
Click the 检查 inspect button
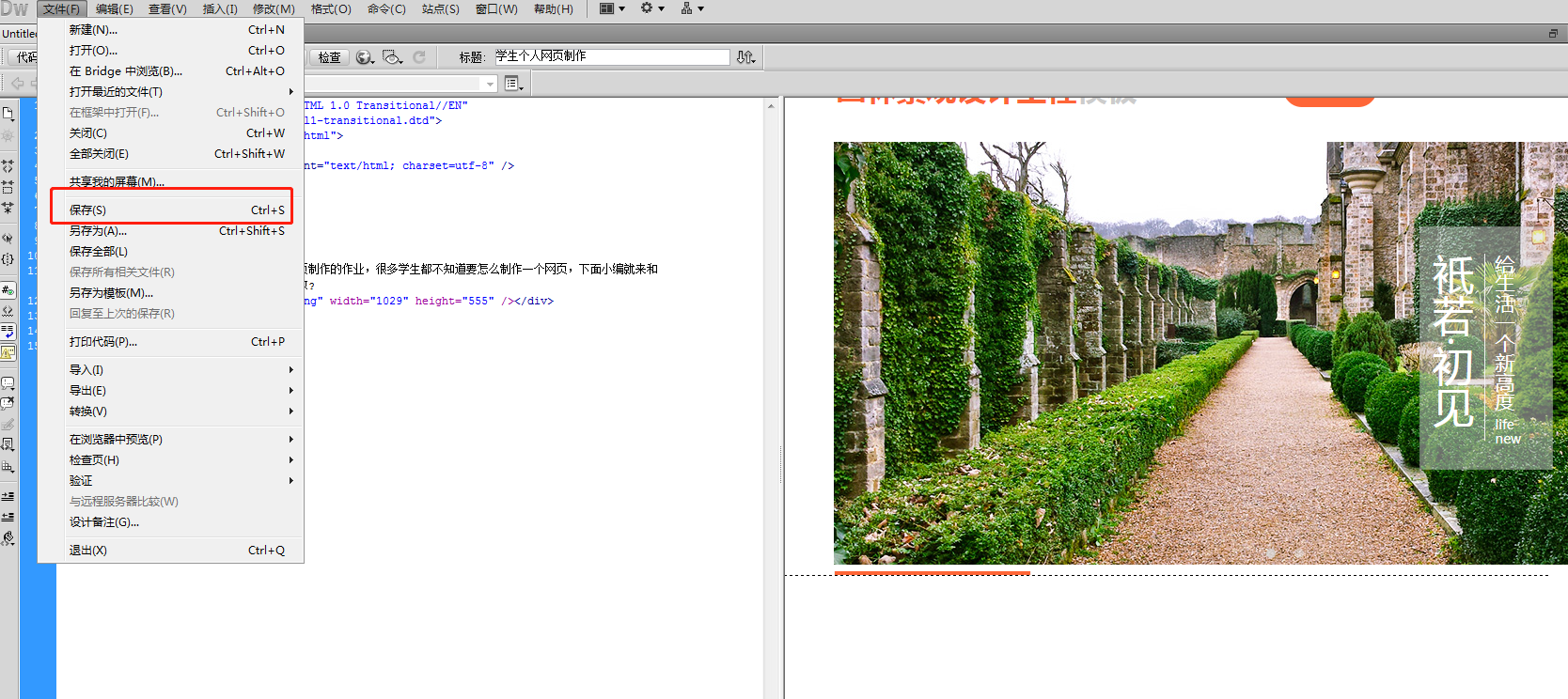pos(329,57)
